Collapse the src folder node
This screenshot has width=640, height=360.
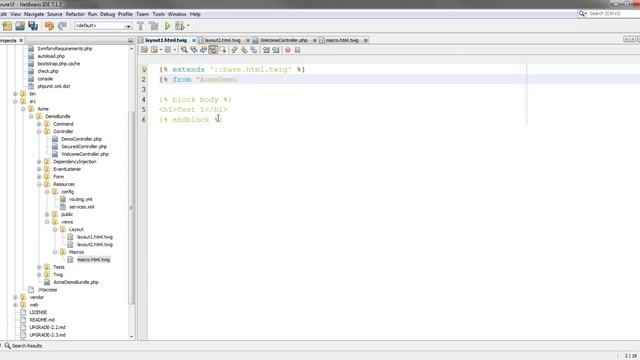[16, 101]
